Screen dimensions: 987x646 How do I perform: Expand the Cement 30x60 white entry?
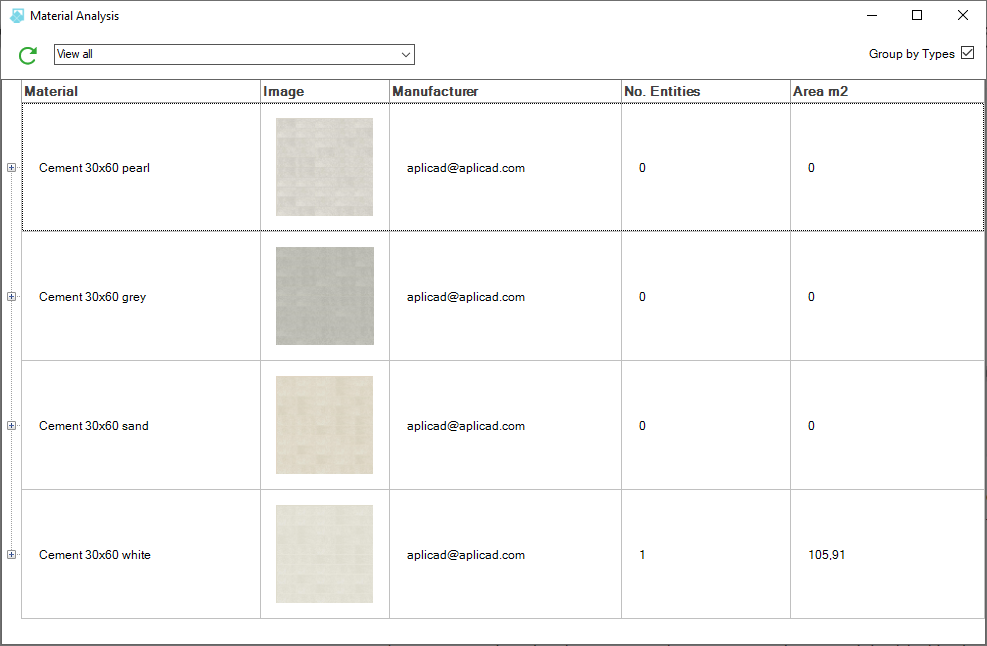point(11,554)
